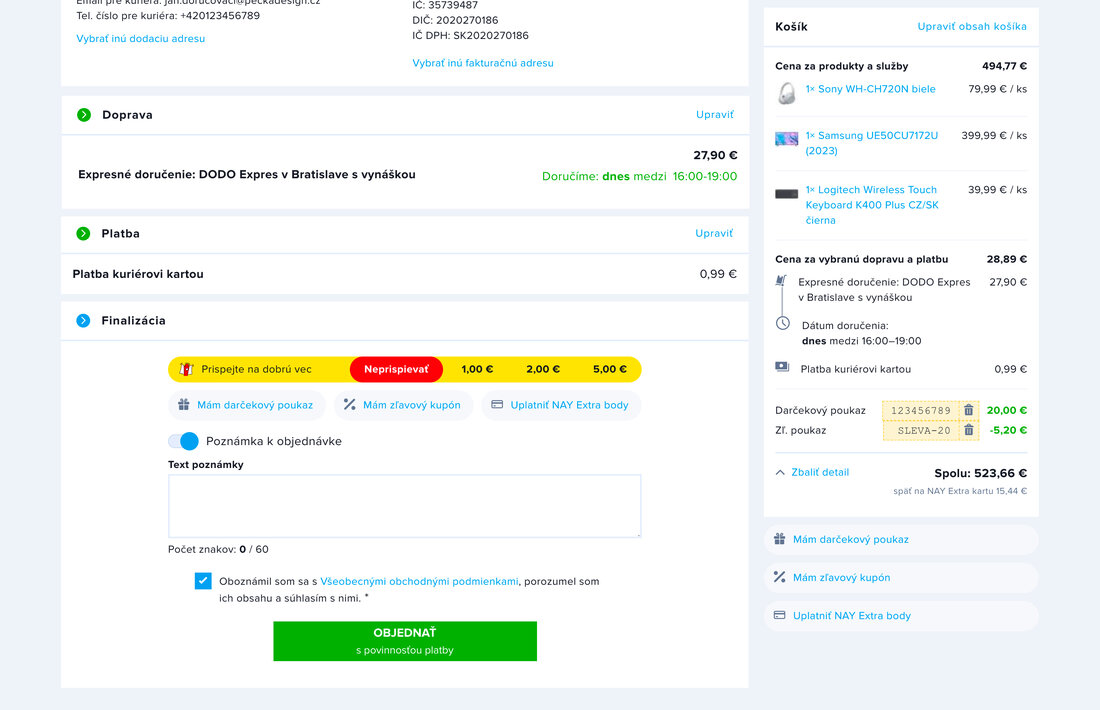Image resolution: width=1100 pixels, height=710 pixels.
Task: Choose the 2,00 € donation amount
Action: pyautogui.click(x=543, y=369)
